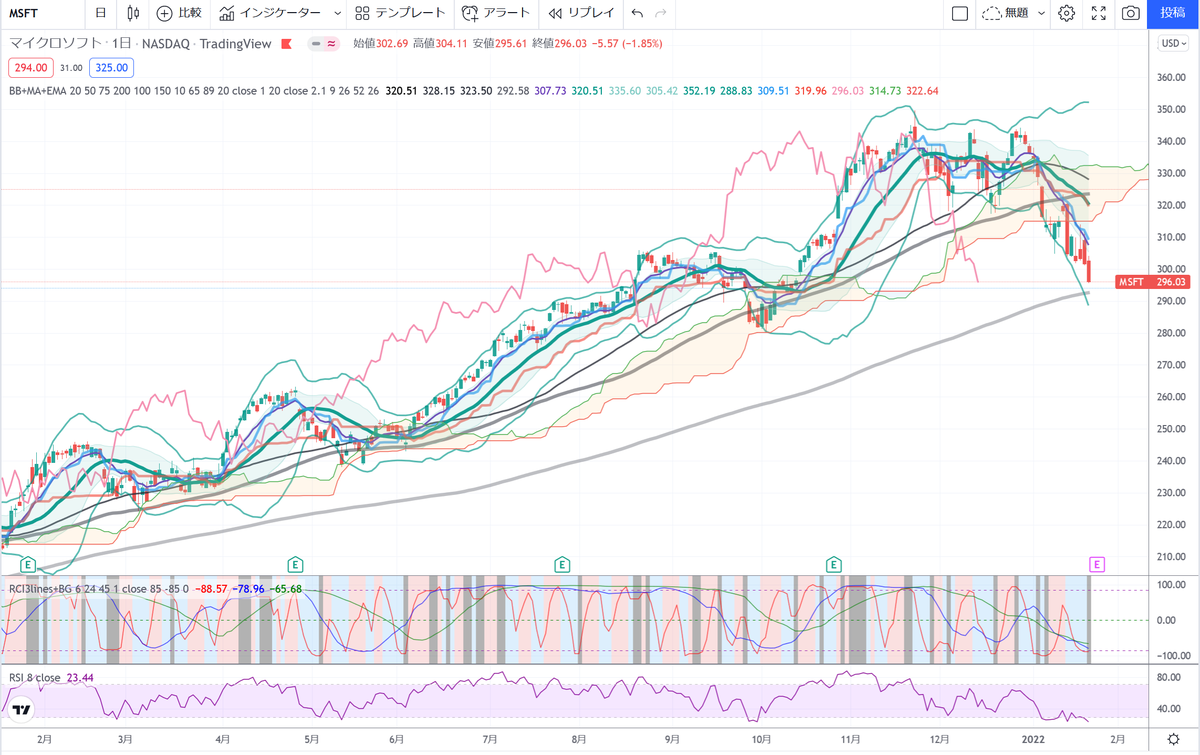Image resolution: width=1200 pixels, height=755 pixels.
Task: Undo the last chart action
Action: 637,13
